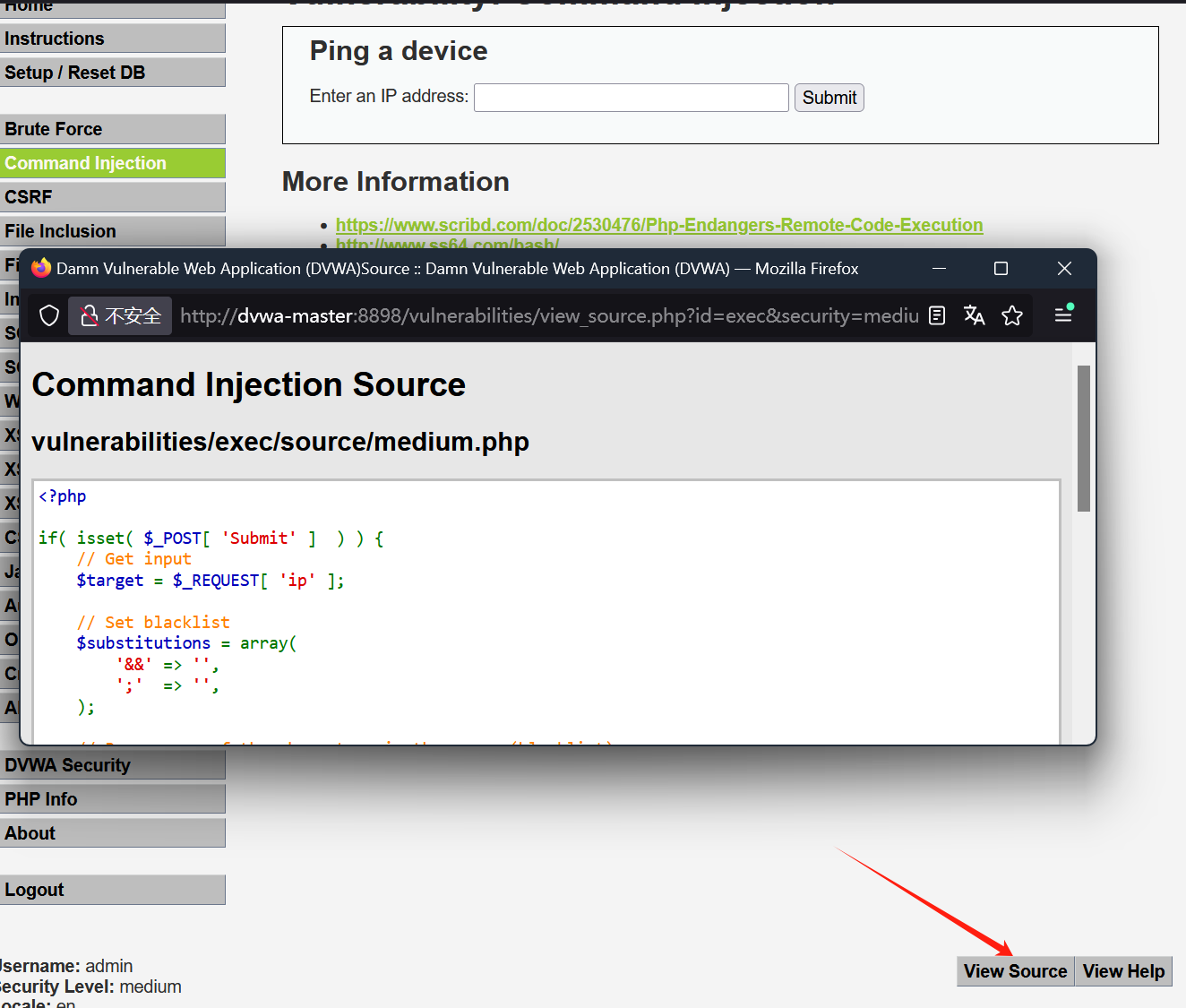Click the popup address bar URL
This screenshot has height=1008, width=1186.
549,315
